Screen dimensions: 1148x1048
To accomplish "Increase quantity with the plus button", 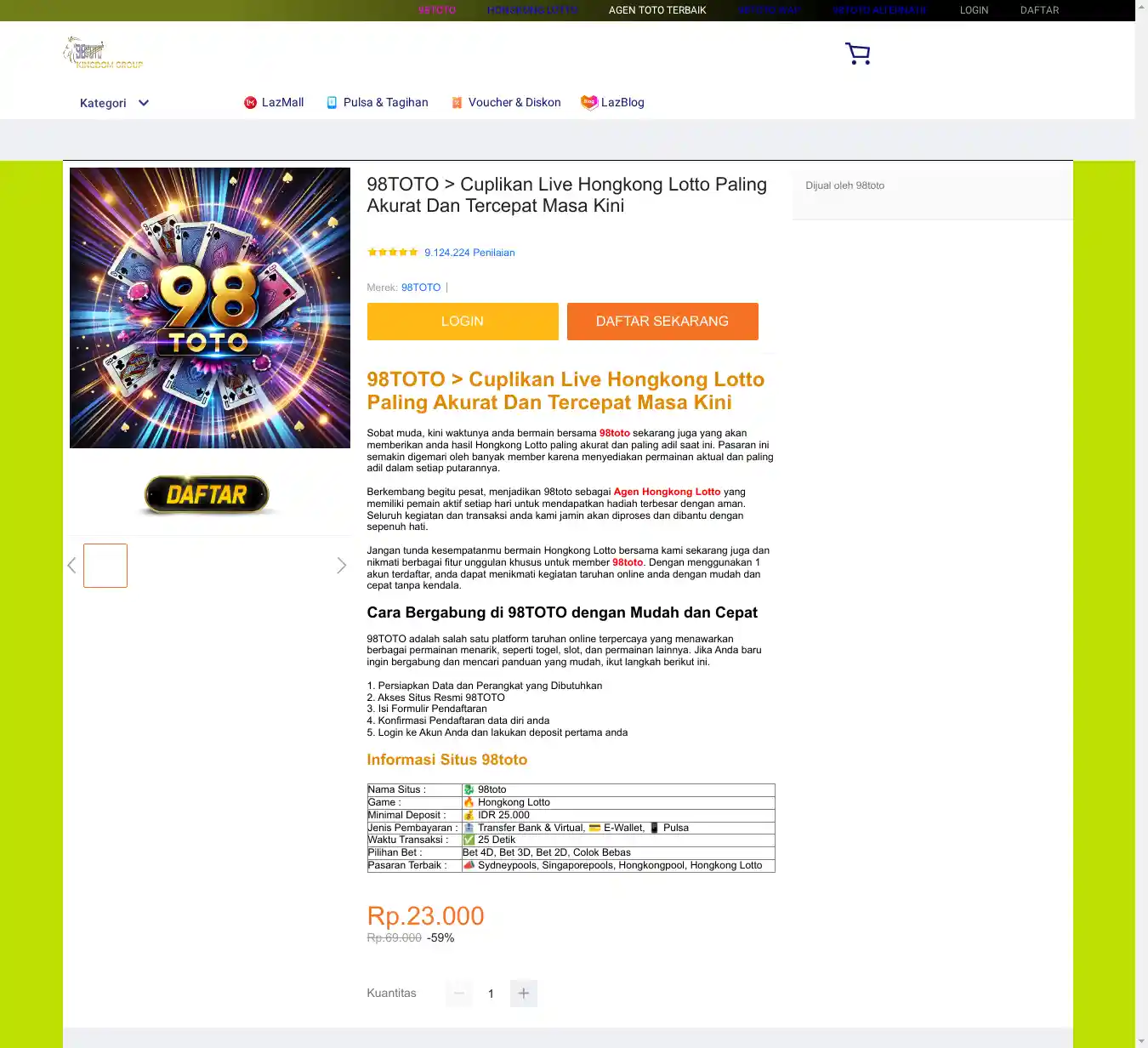I will [x=524, y=994].
